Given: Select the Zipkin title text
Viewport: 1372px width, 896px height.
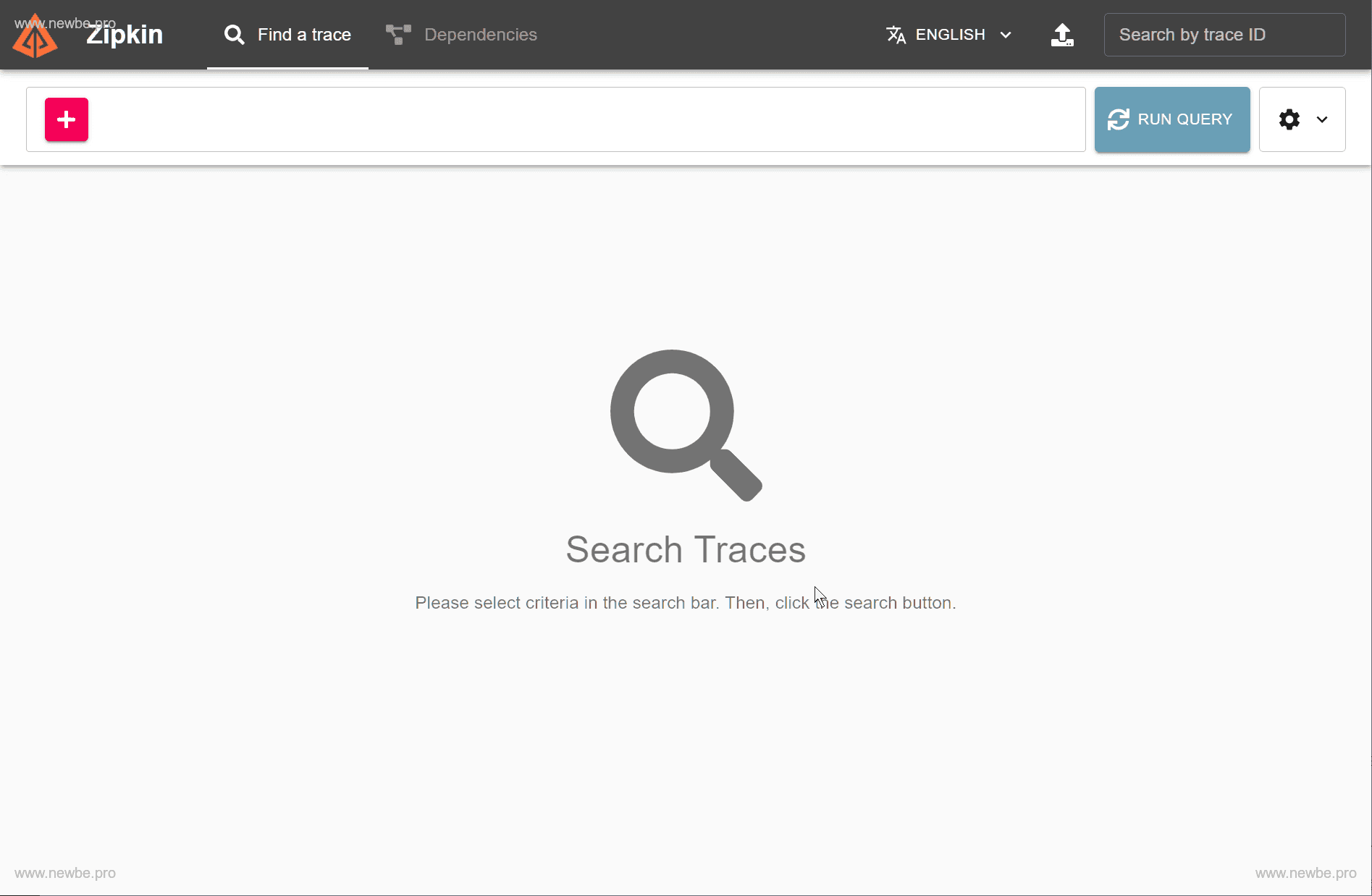Looking at the screenshot, I should coord(124,34).
